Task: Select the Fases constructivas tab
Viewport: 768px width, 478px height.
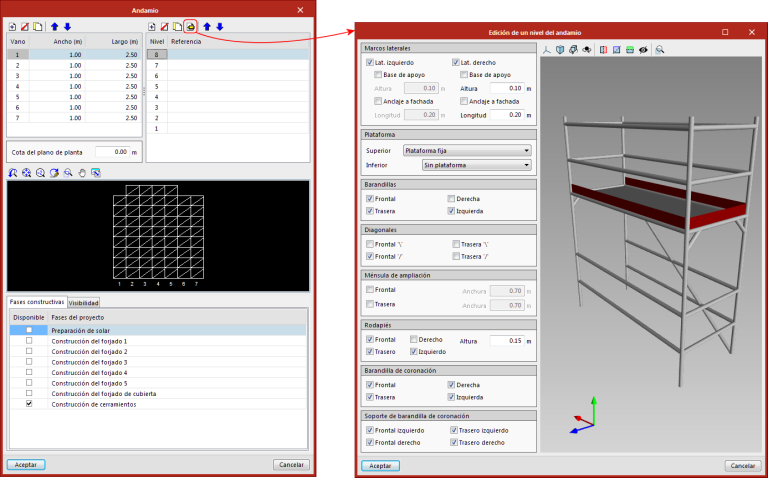Action: tap(37, 301)
